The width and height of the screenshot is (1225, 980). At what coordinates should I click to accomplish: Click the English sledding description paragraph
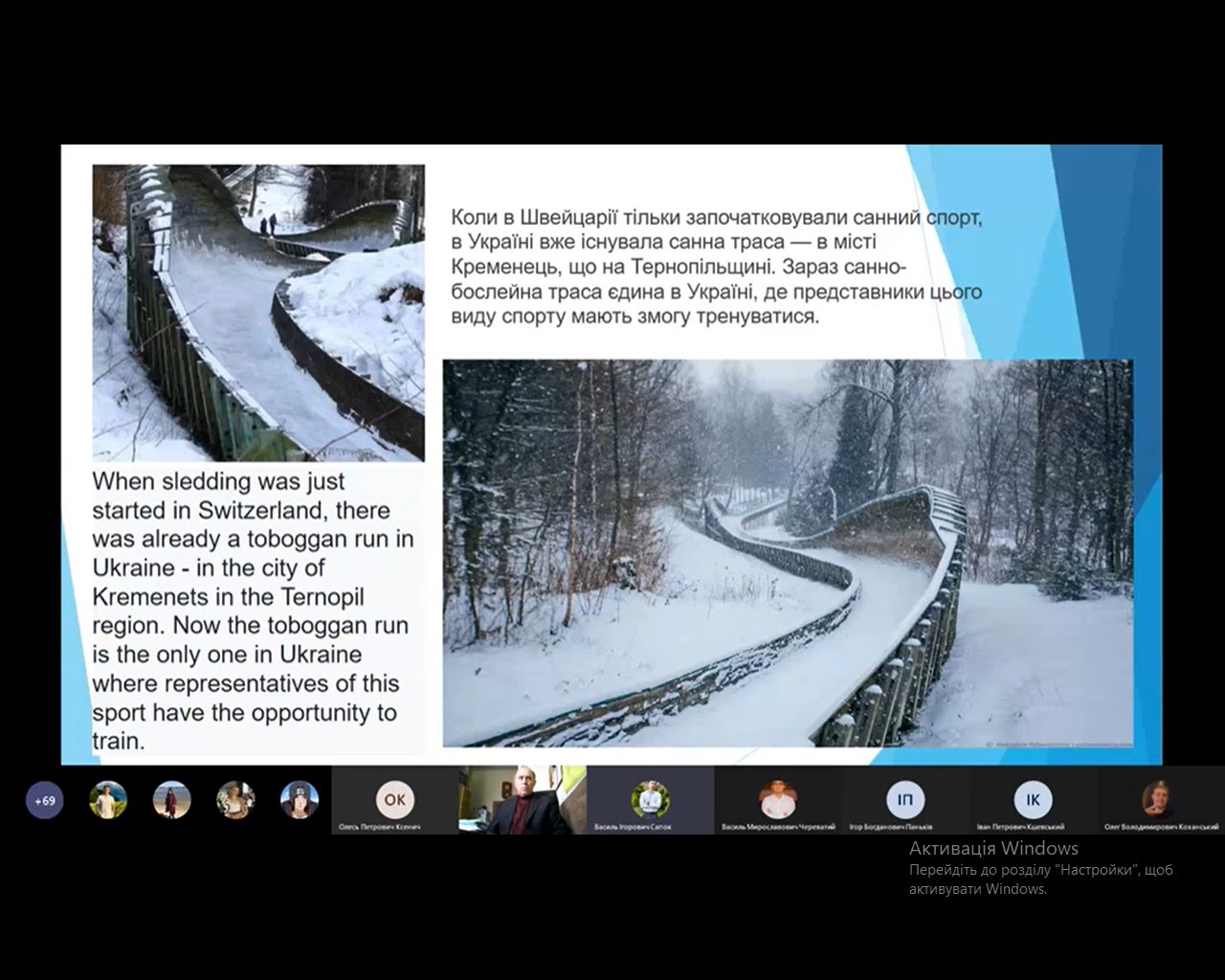pyautogui.click(x=253, y=611)
